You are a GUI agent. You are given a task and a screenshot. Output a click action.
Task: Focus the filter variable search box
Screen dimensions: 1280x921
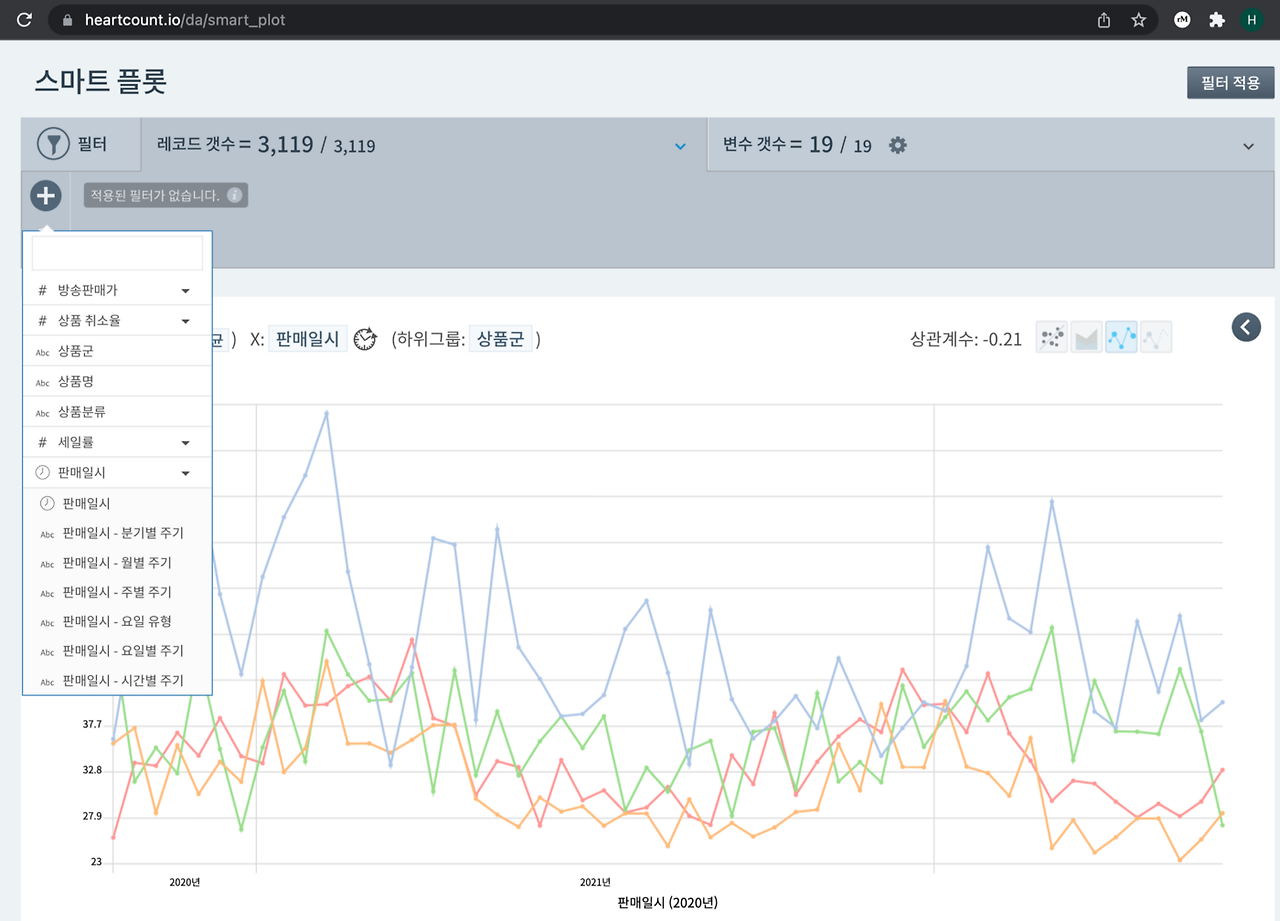tap(117, 254)
